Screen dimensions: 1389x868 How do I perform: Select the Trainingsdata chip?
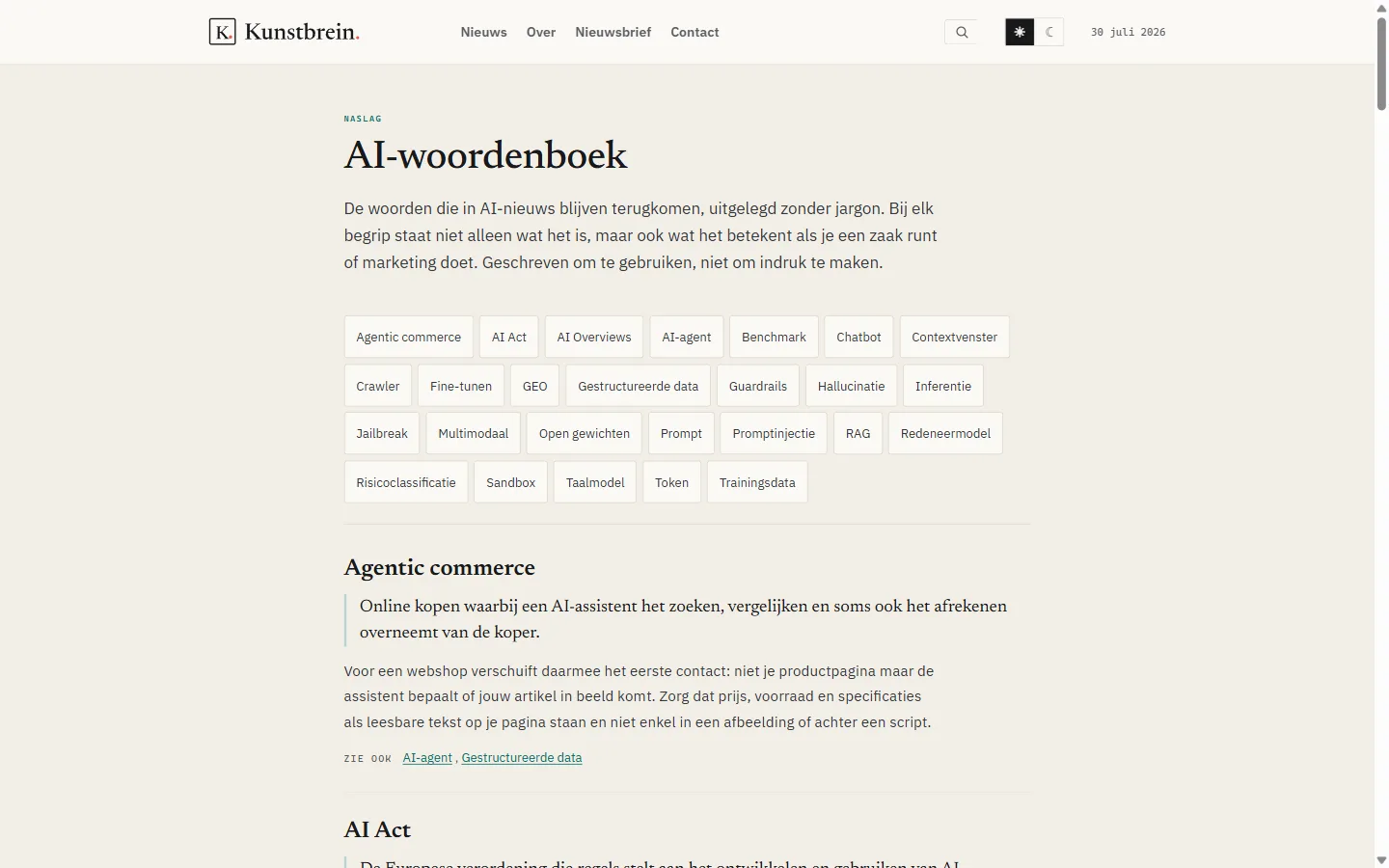(x=757, y=482)
